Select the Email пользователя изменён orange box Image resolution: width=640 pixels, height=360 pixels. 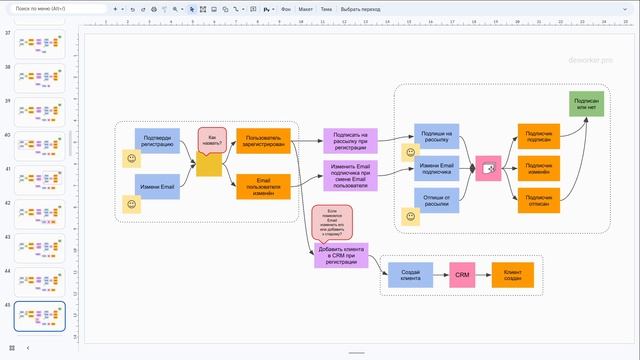263,187
